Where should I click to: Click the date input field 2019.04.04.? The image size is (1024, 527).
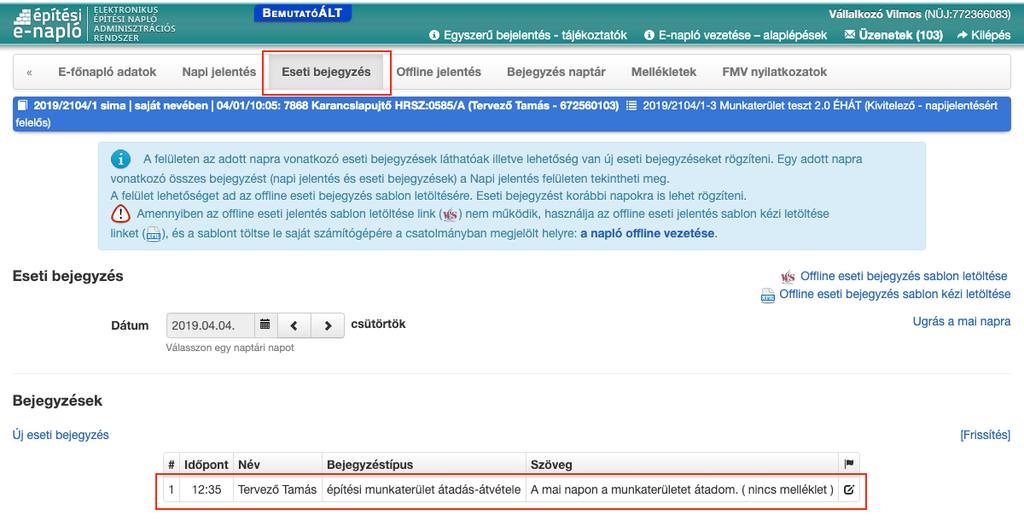(x=210, y=325)
